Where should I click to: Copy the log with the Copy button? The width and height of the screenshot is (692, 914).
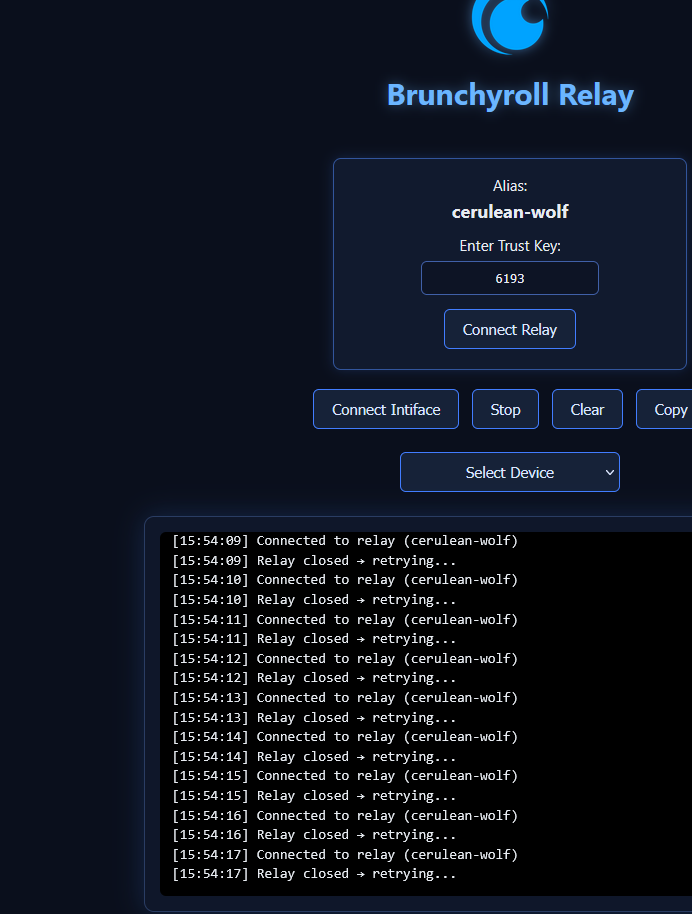pos(668,409)
